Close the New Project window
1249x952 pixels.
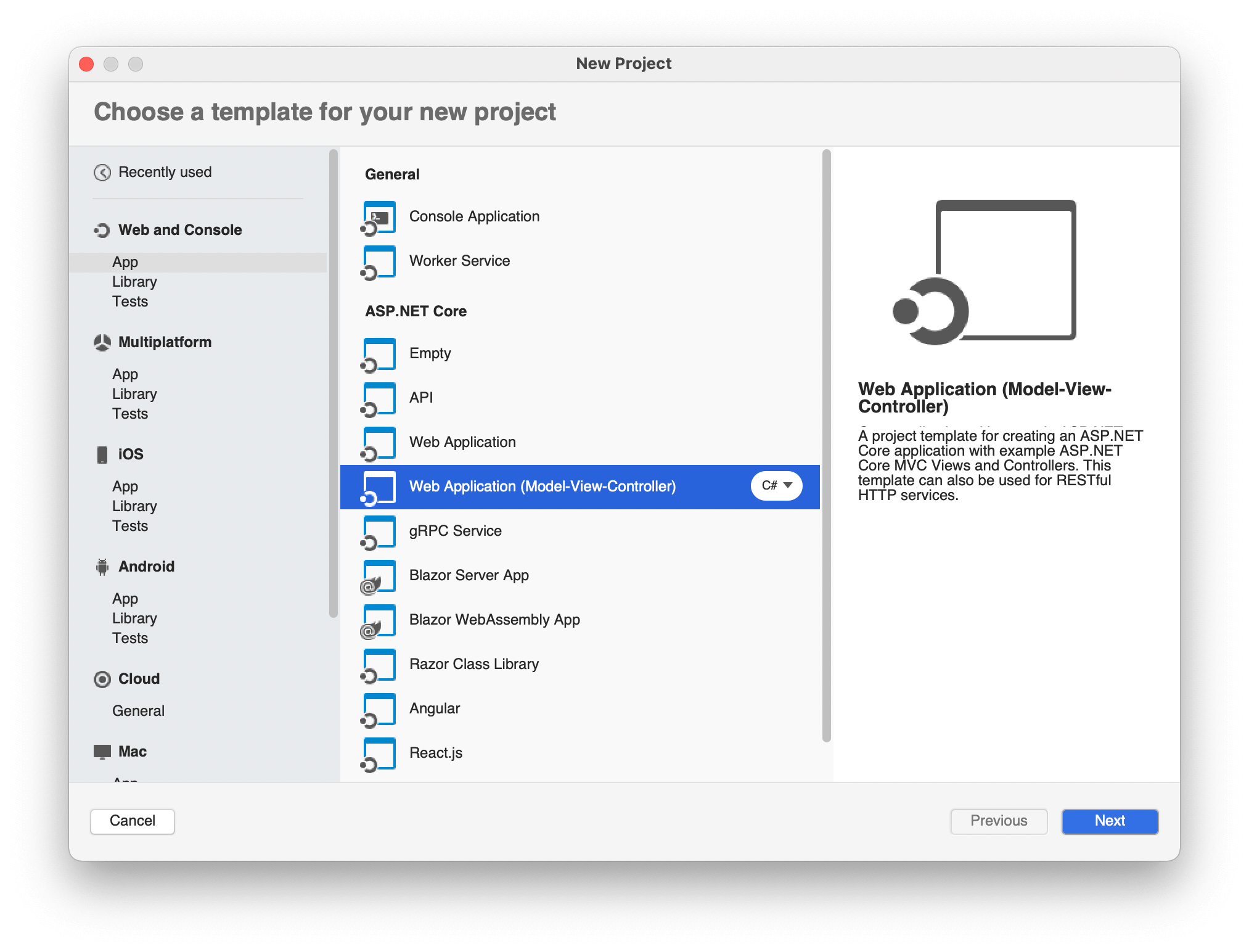pos(86,64)
